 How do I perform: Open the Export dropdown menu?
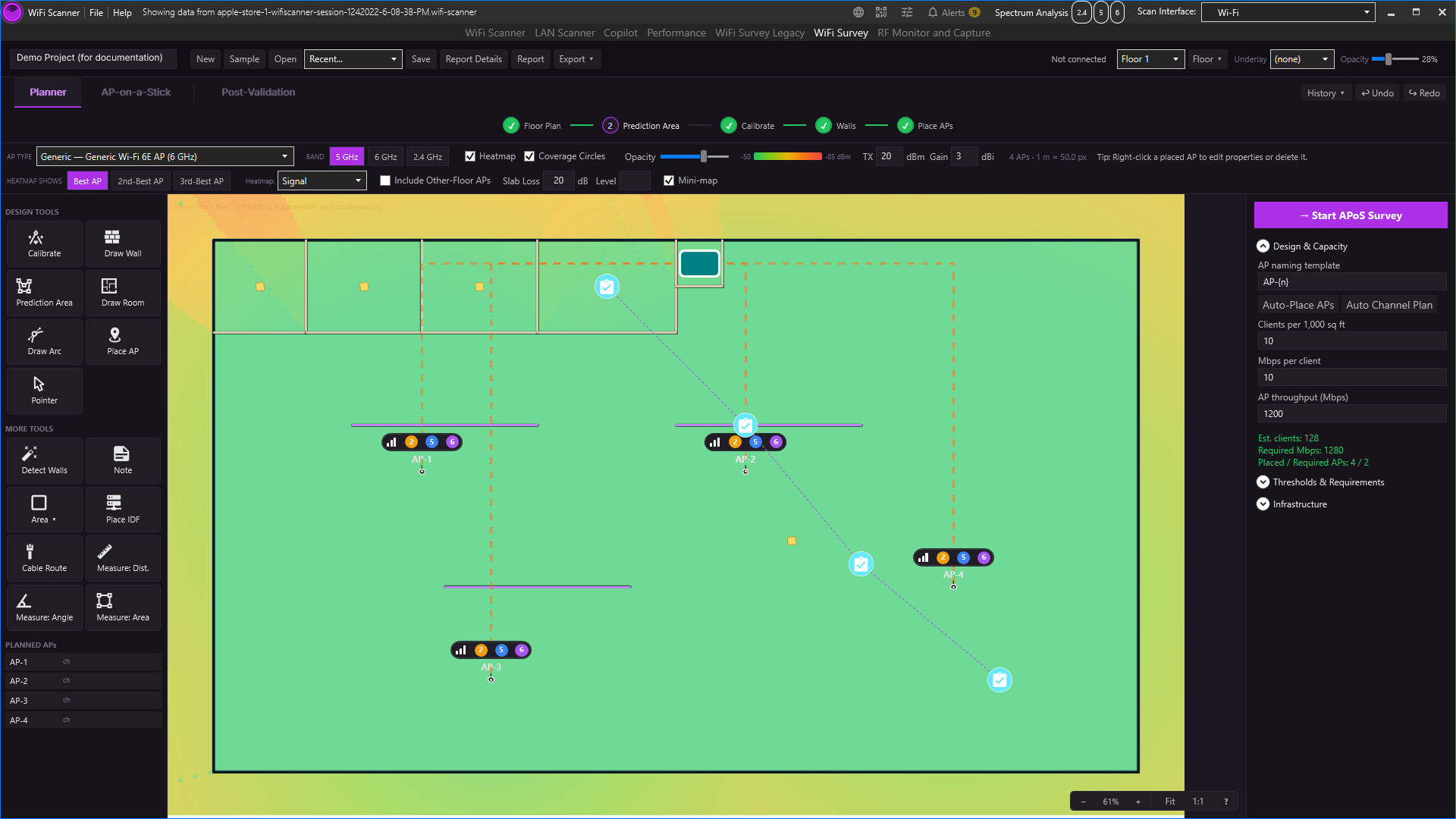point(576,59)
